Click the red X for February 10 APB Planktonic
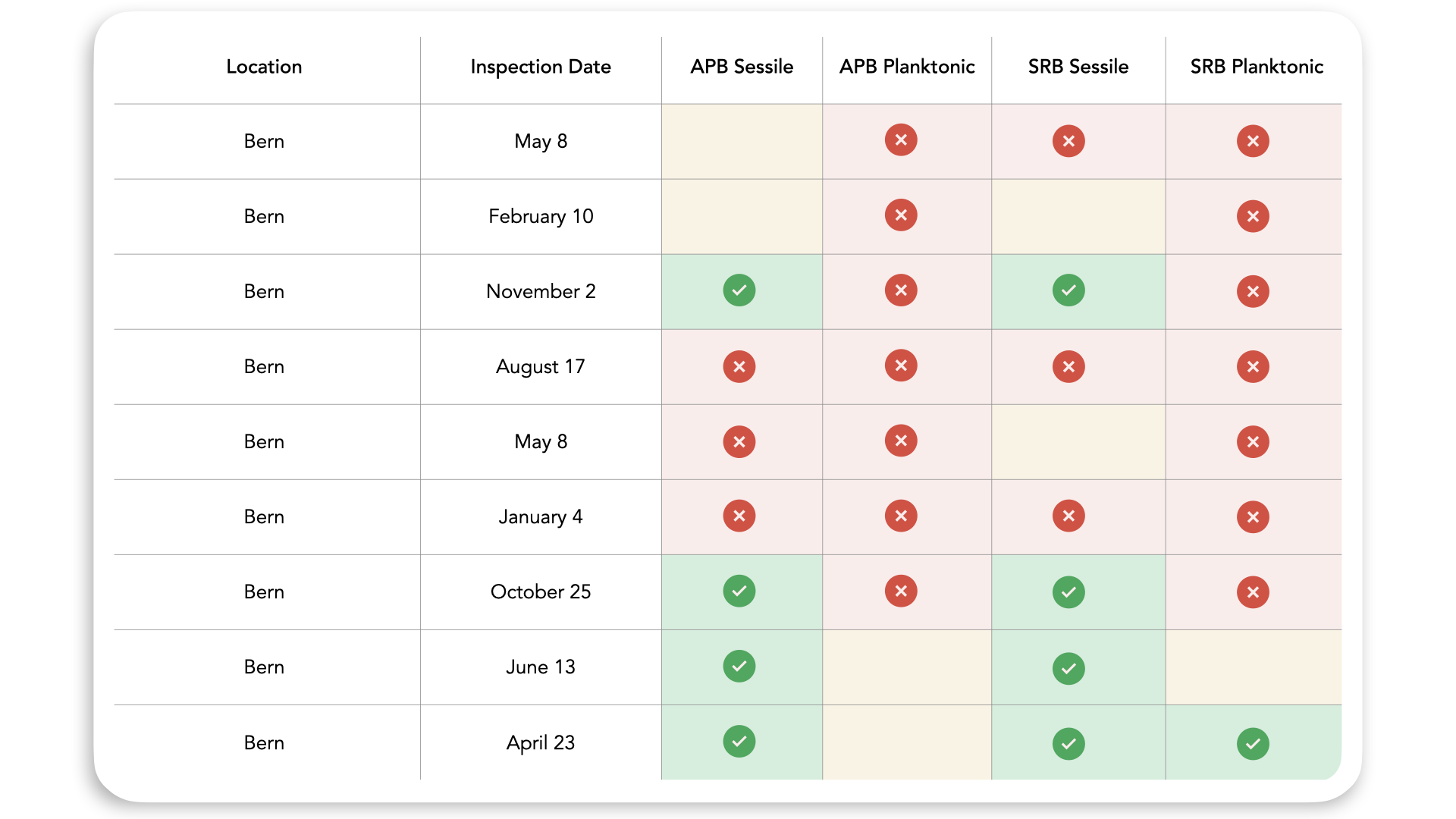 (x=900, y=215)
